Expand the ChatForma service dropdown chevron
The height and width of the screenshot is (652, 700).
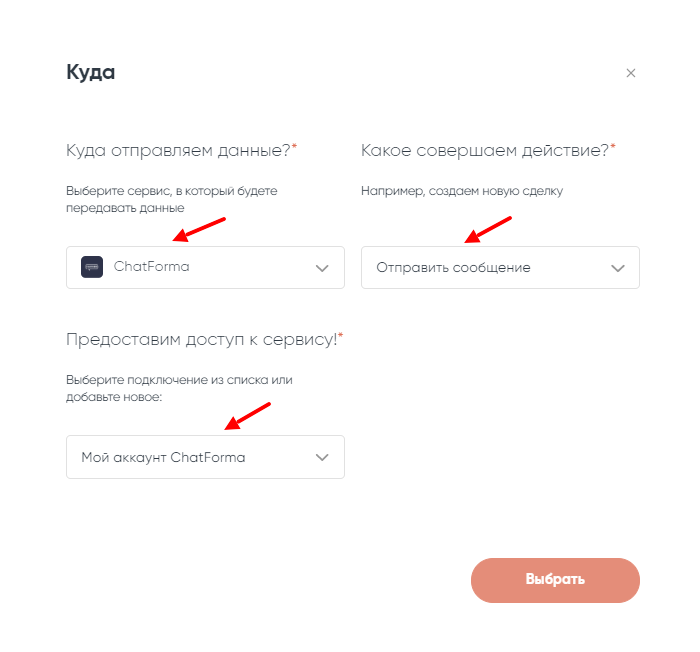coord(322,268)
